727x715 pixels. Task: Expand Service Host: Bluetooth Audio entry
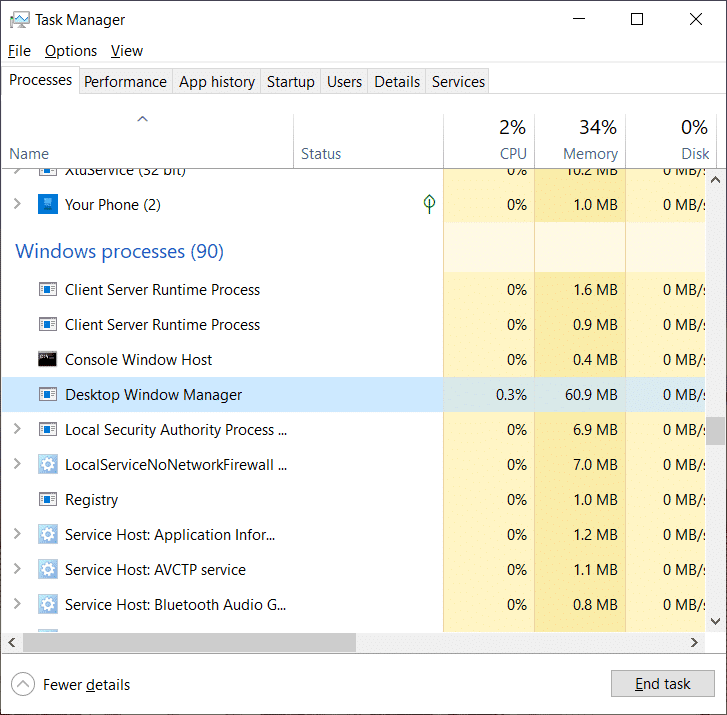pos(16,605)
